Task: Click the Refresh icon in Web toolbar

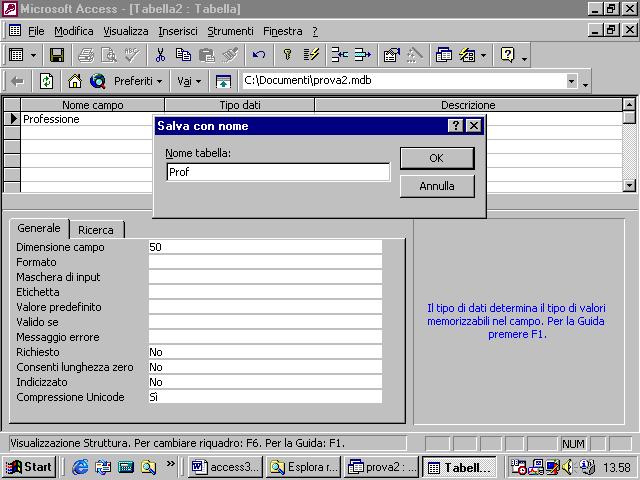Action: [x=47, y=81]
